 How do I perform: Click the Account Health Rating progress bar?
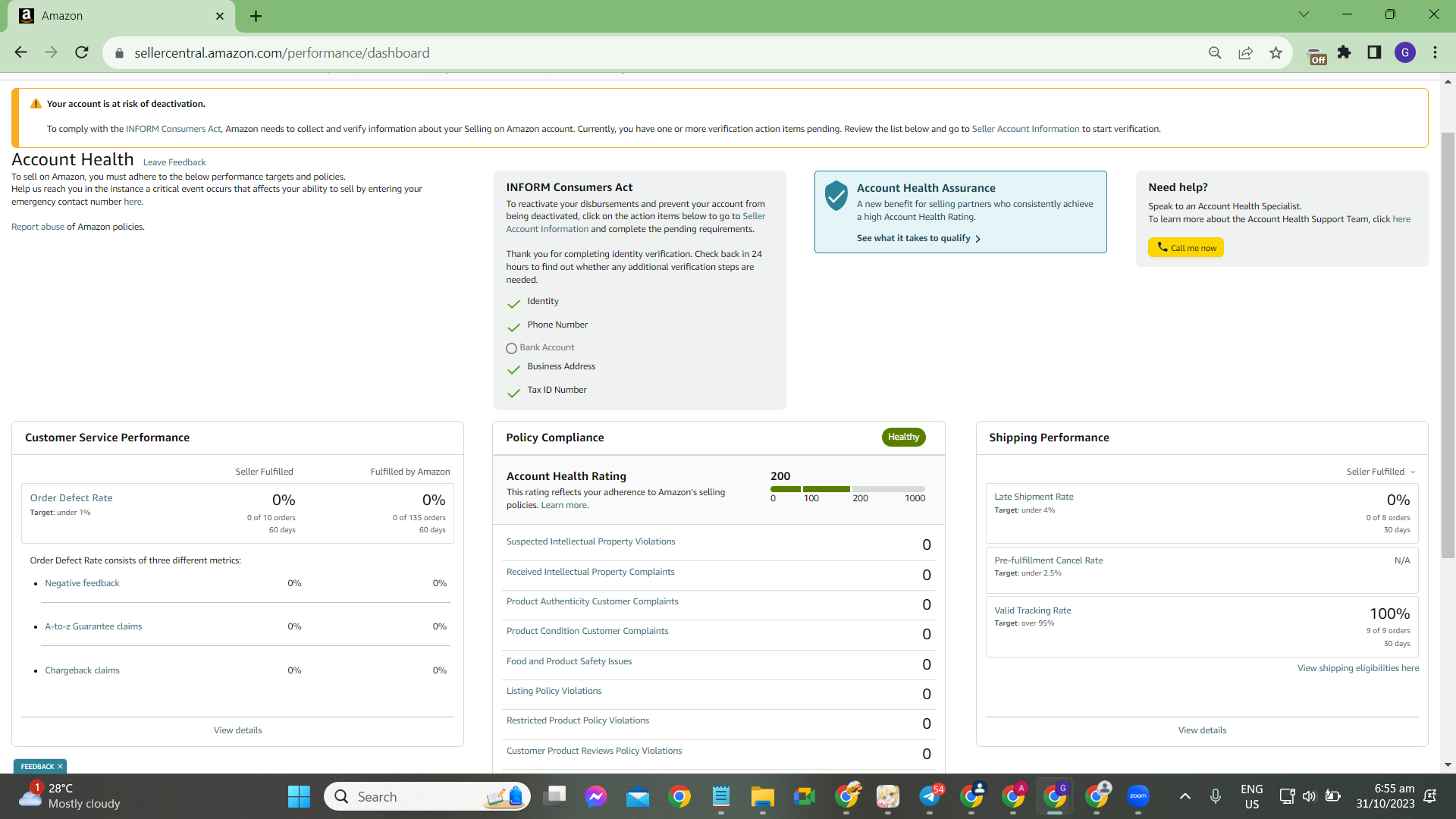848,489
